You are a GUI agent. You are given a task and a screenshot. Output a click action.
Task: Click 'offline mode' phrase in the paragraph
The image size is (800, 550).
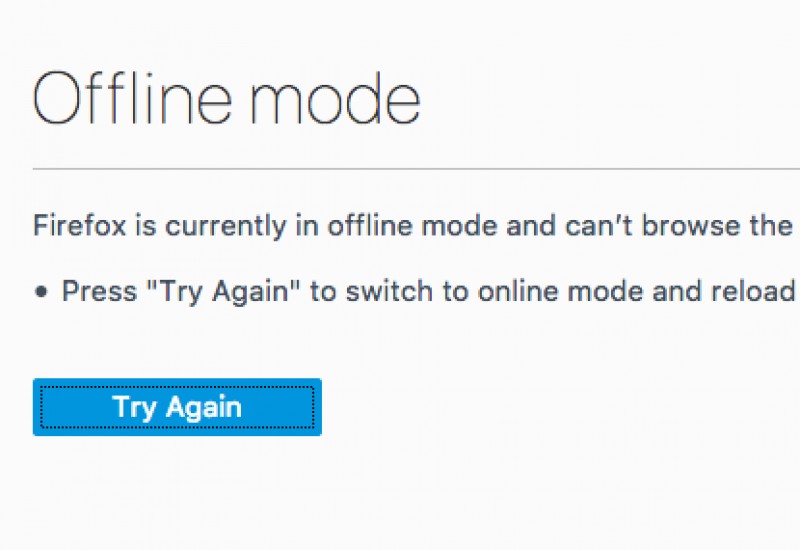click(x=412, y=225)
